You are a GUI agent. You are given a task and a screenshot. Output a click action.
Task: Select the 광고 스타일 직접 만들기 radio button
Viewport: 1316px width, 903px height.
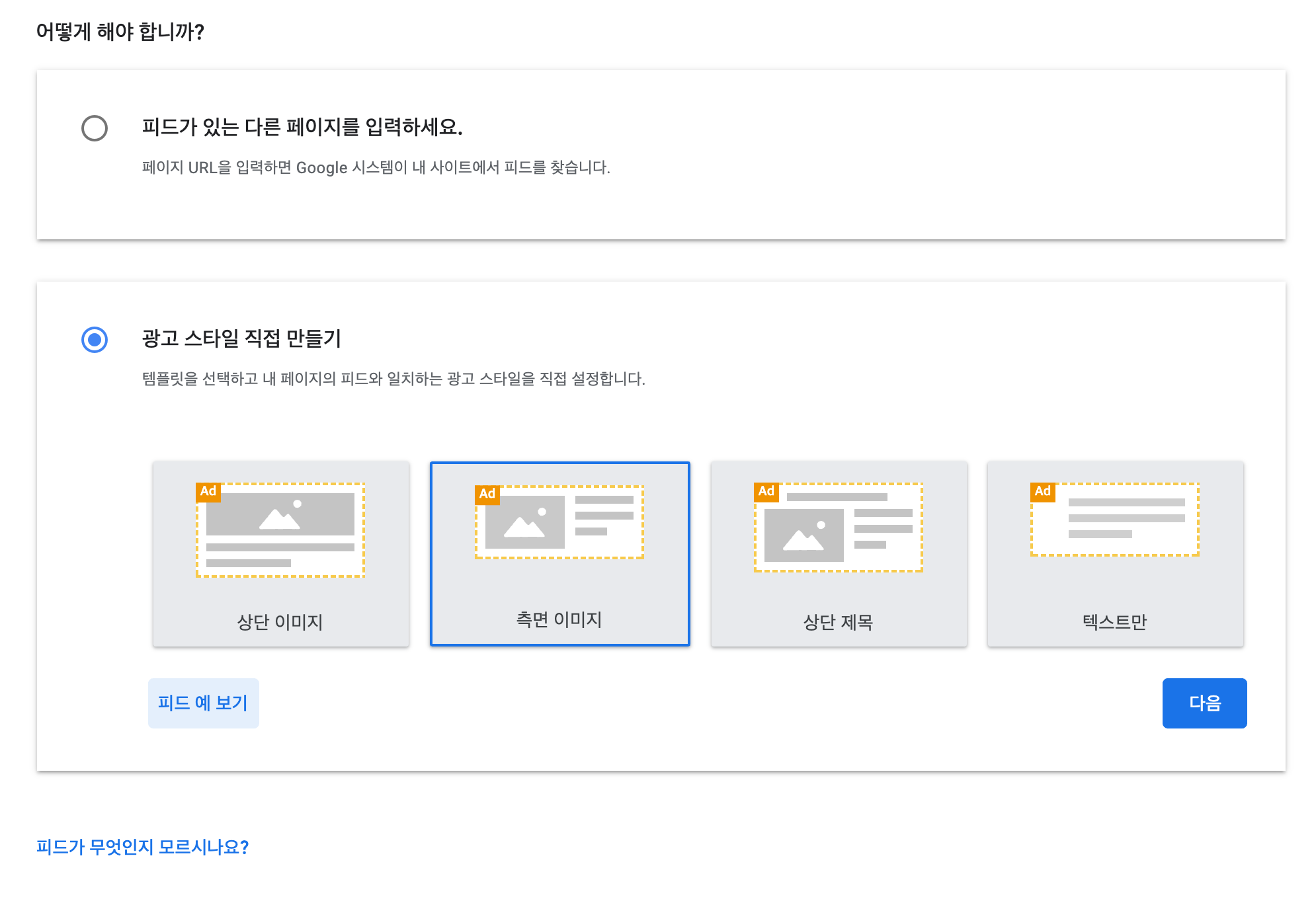click(x=95, y=340)
